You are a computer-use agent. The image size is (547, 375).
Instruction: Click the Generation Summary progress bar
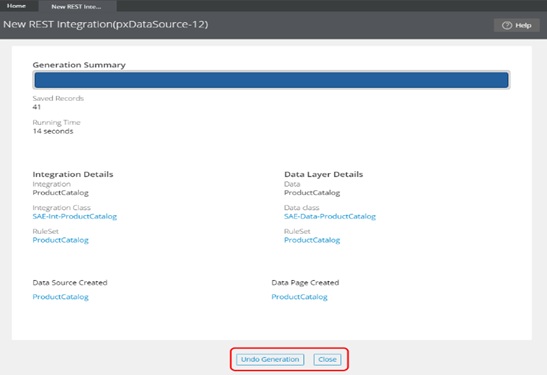pos(271,80)
